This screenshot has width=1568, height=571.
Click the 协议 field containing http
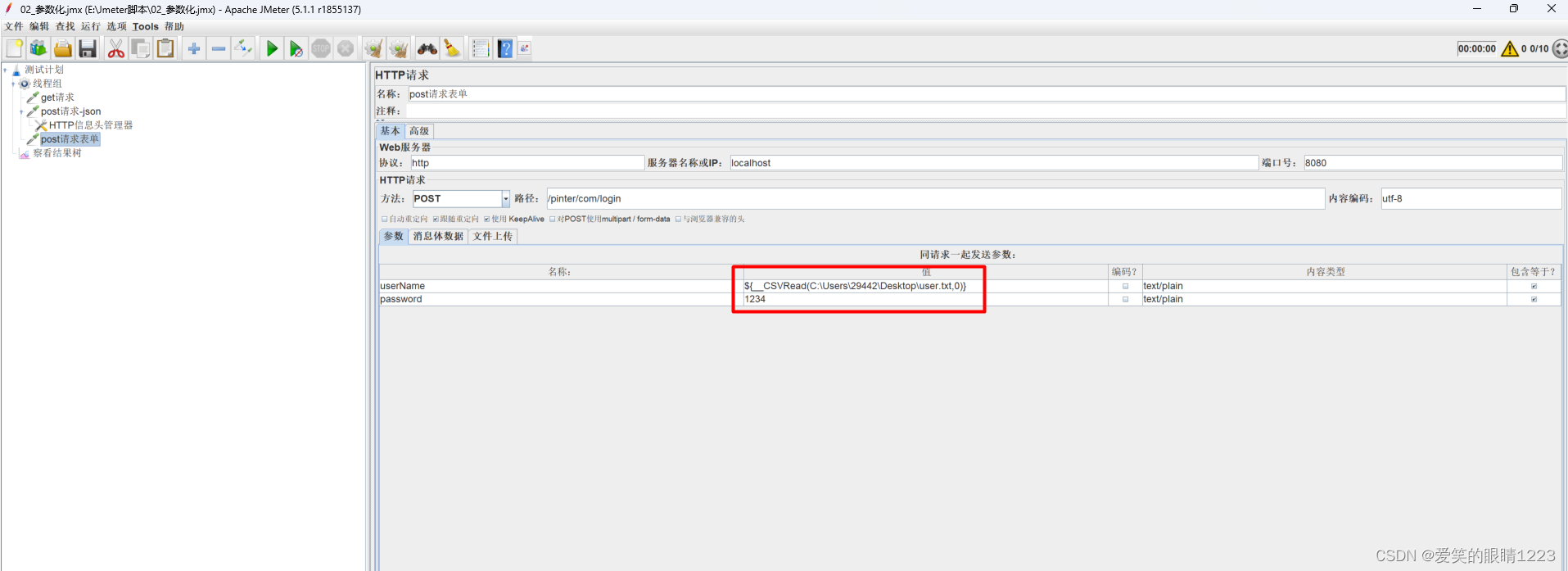click(527, 163)
